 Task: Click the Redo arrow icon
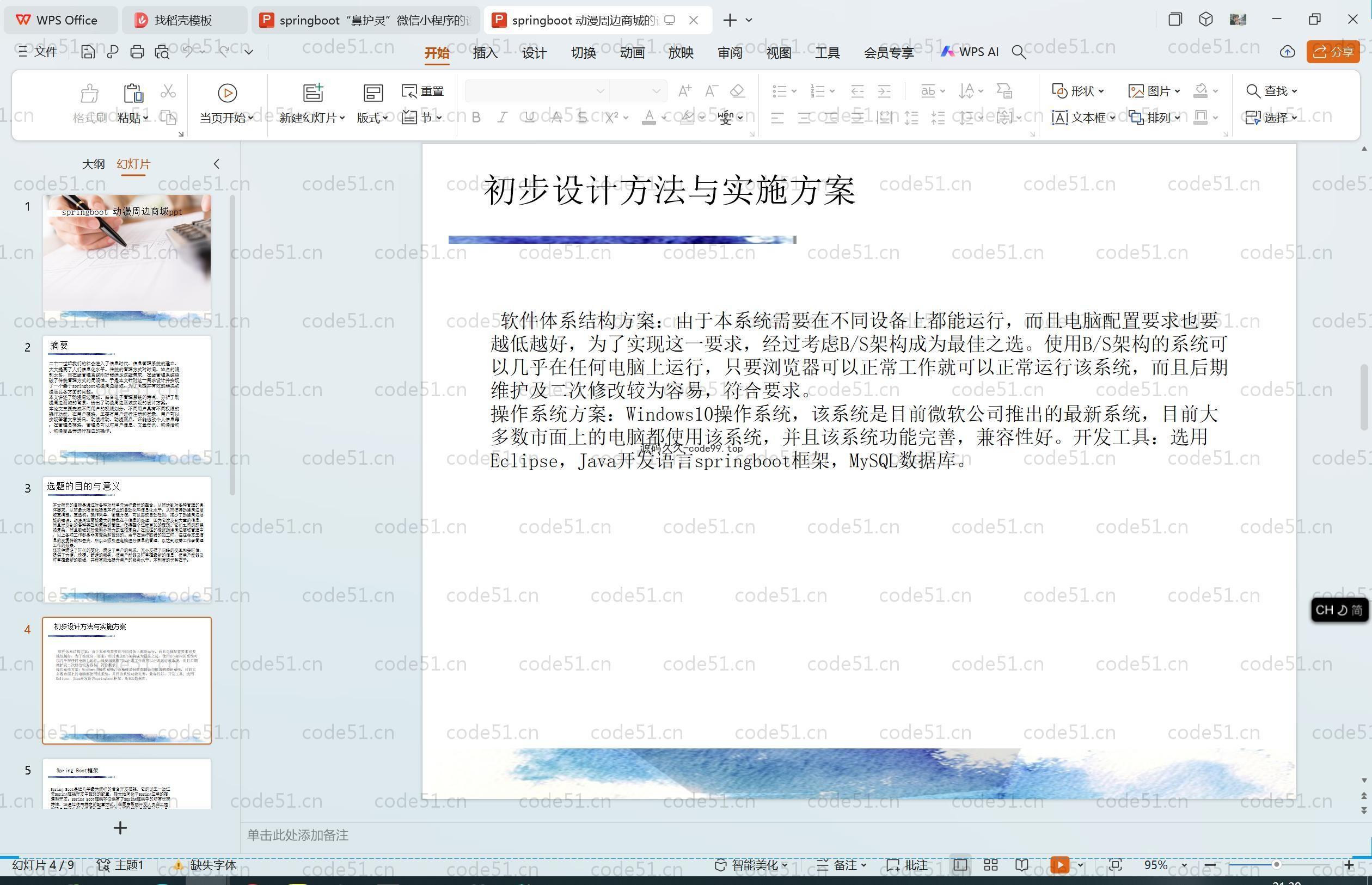[x=224, y=52]
